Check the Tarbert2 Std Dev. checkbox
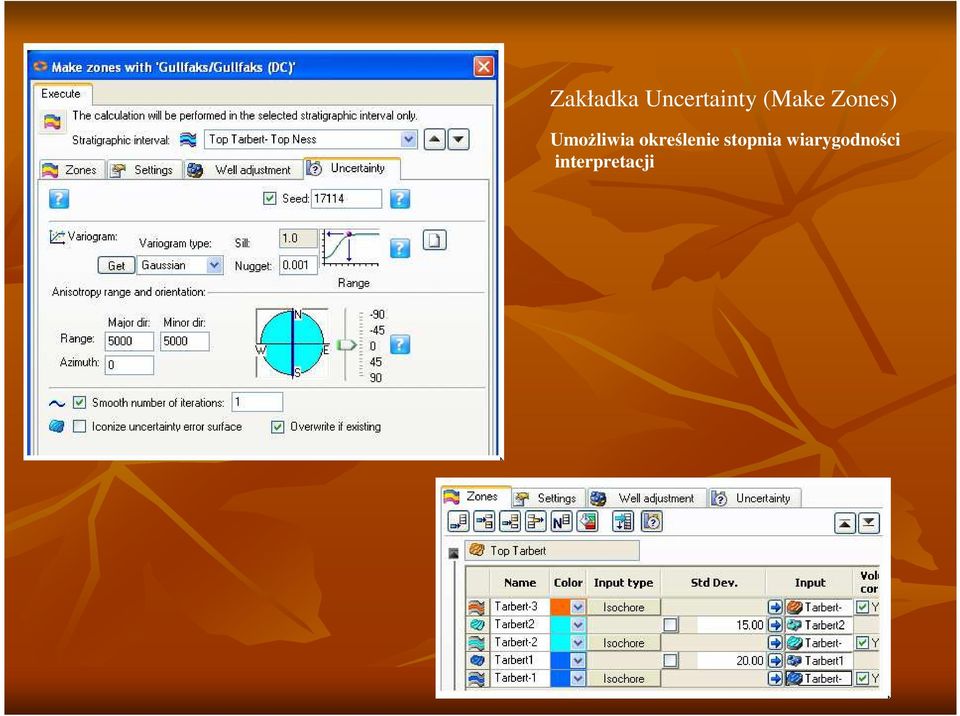Viewport: 960px width, 716px height. coord(670,625)
